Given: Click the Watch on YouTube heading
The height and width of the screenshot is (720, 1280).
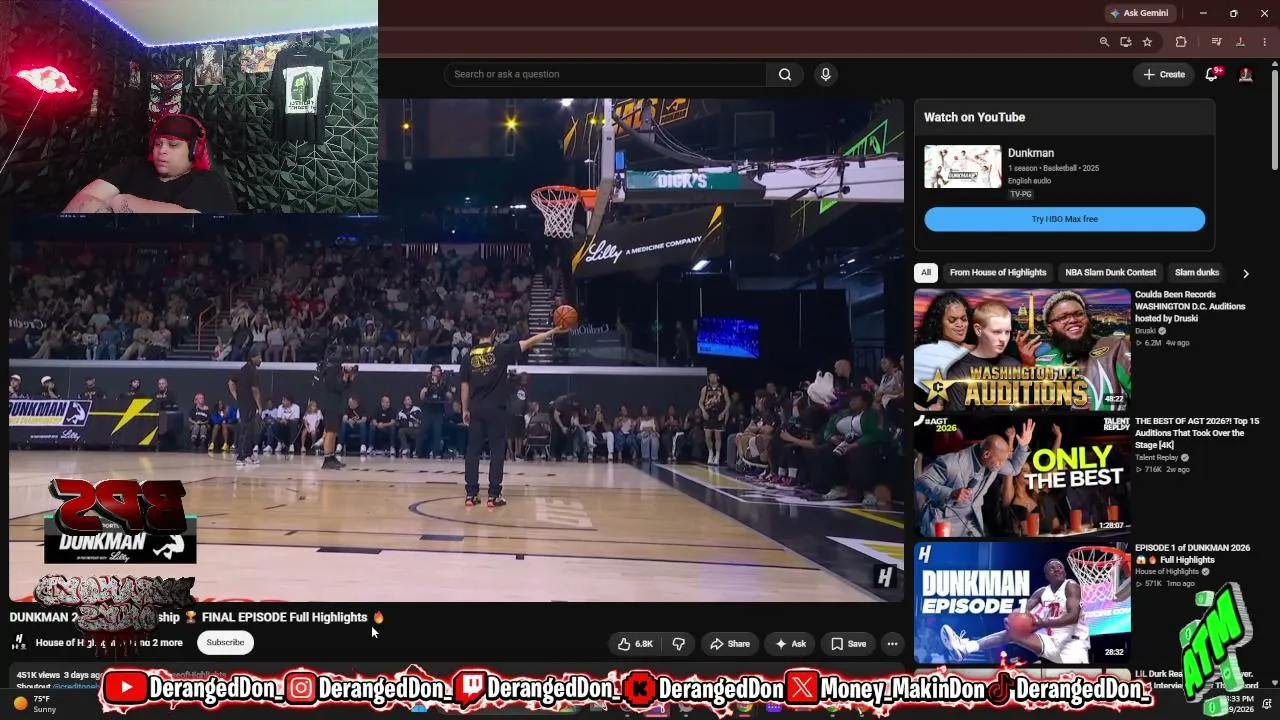Looking at the screenshot, I should (x=974, y=117).
